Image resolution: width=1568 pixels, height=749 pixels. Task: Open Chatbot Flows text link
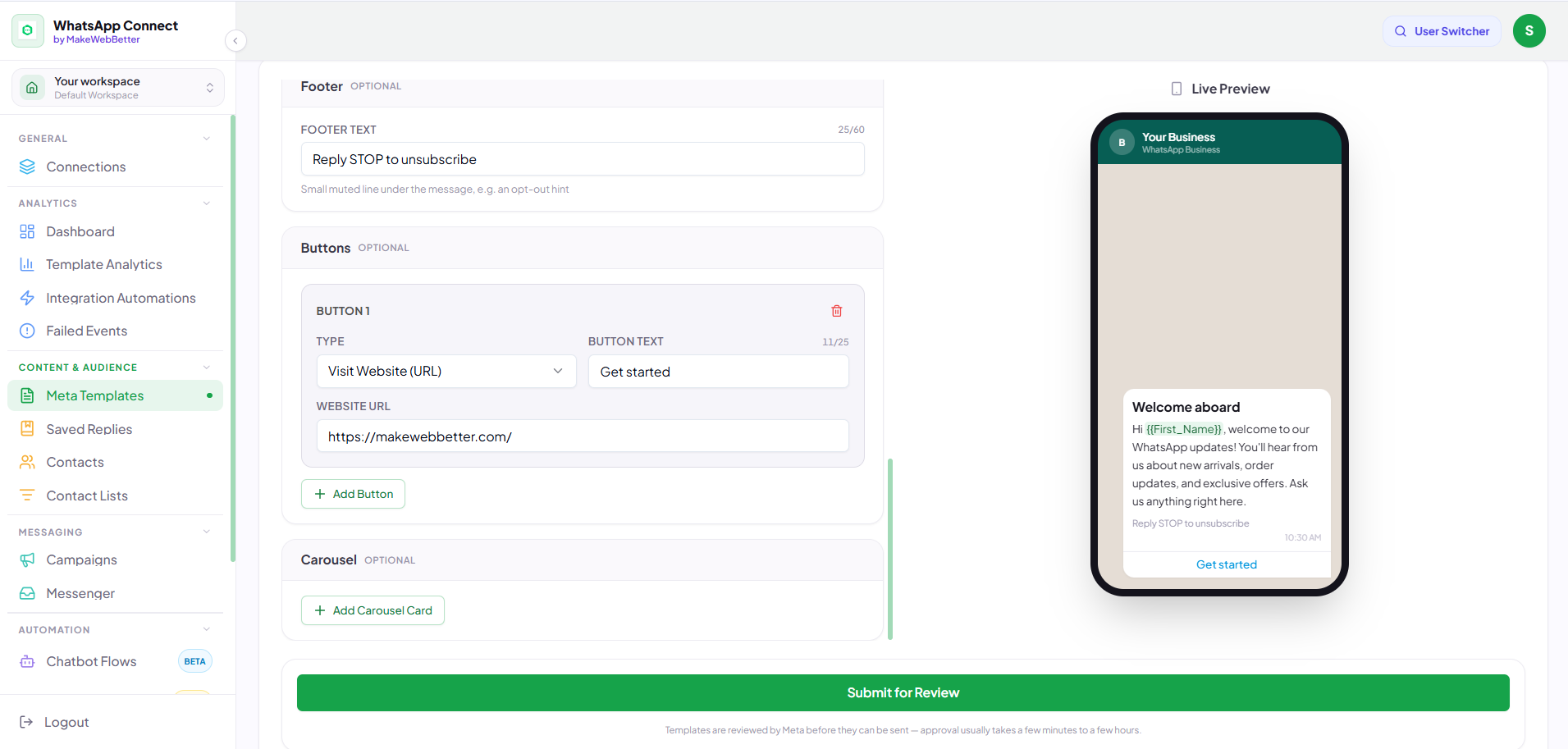tap(92, 661)
